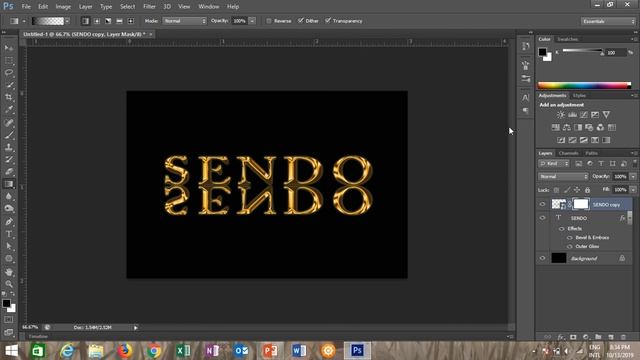Add a Vibrance adjustment
Image resolution: width=640 pixels, height=360 pixels.
(606, 115)
